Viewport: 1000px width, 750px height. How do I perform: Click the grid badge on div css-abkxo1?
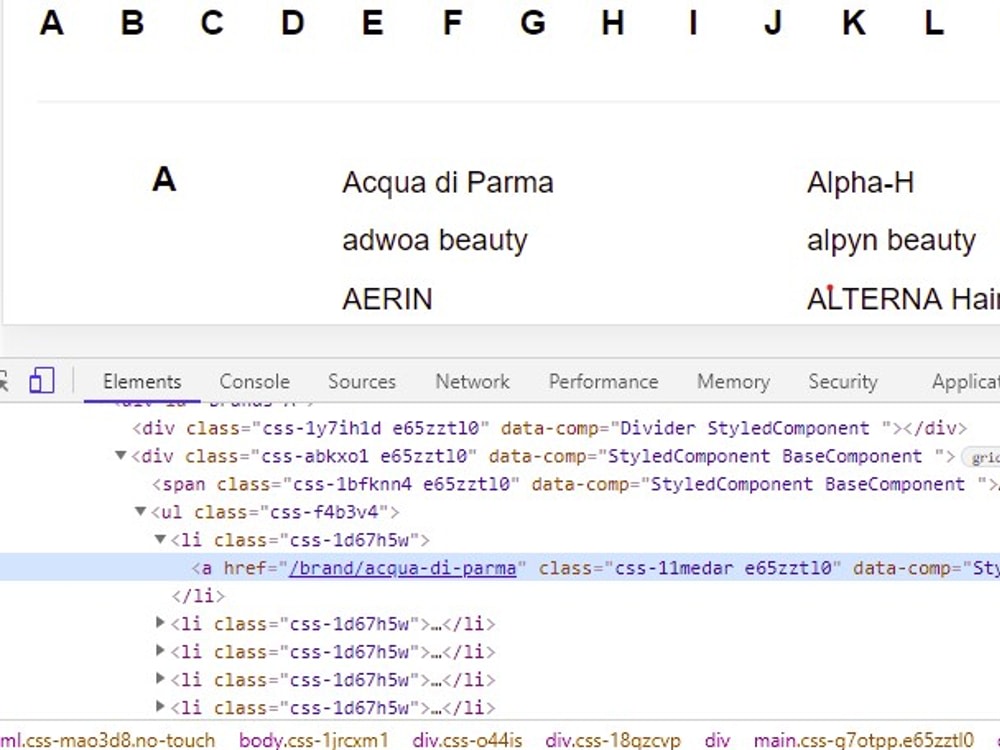coord(983,457)
